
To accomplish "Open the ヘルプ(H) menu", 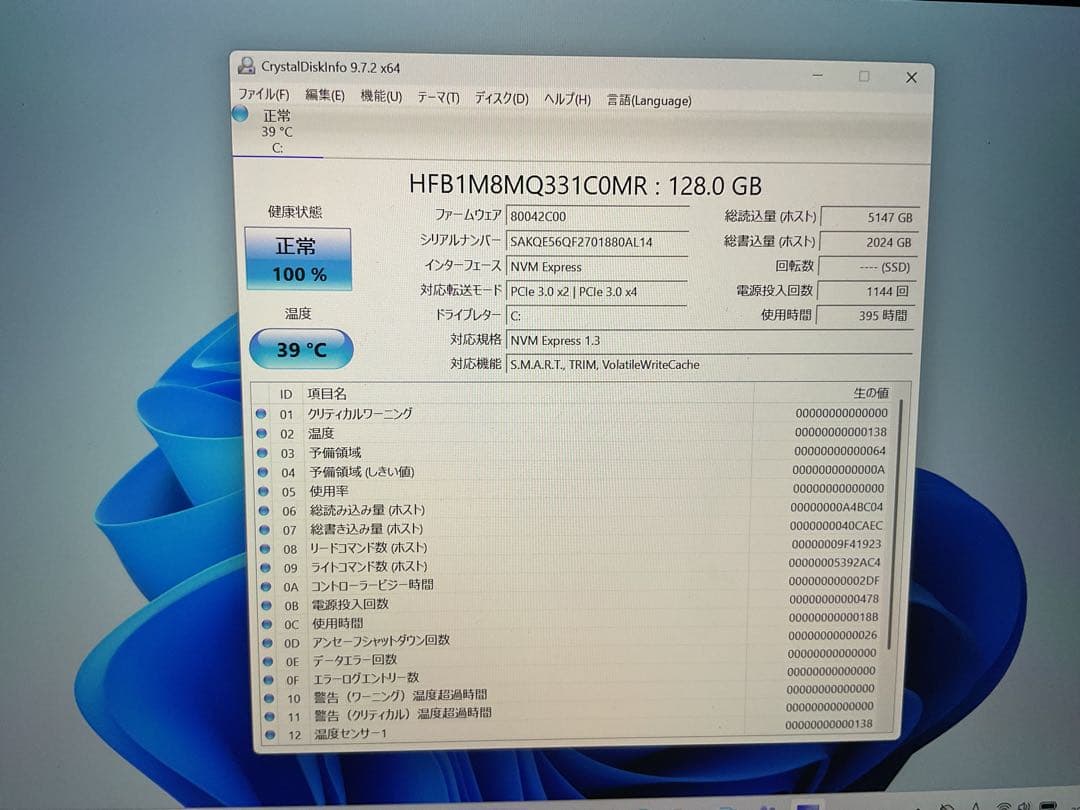I will (x=566, y=100).
